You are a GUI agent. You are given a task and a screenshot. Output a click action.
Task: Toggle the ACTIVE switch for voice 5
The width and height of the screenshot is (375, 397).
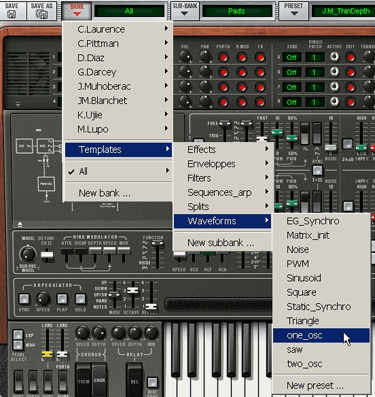(x=334, y=57)
